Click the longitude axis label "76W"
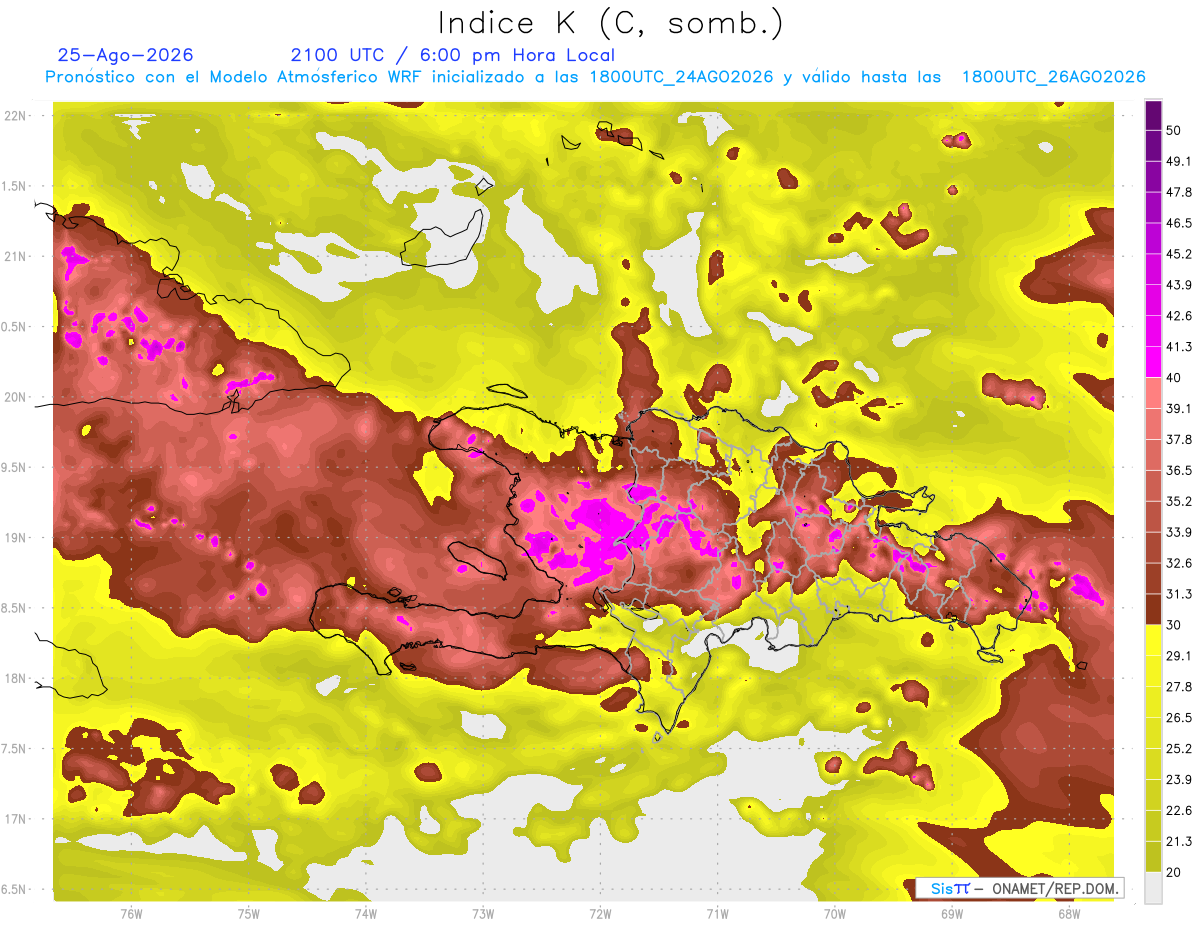 pos(131,915)
